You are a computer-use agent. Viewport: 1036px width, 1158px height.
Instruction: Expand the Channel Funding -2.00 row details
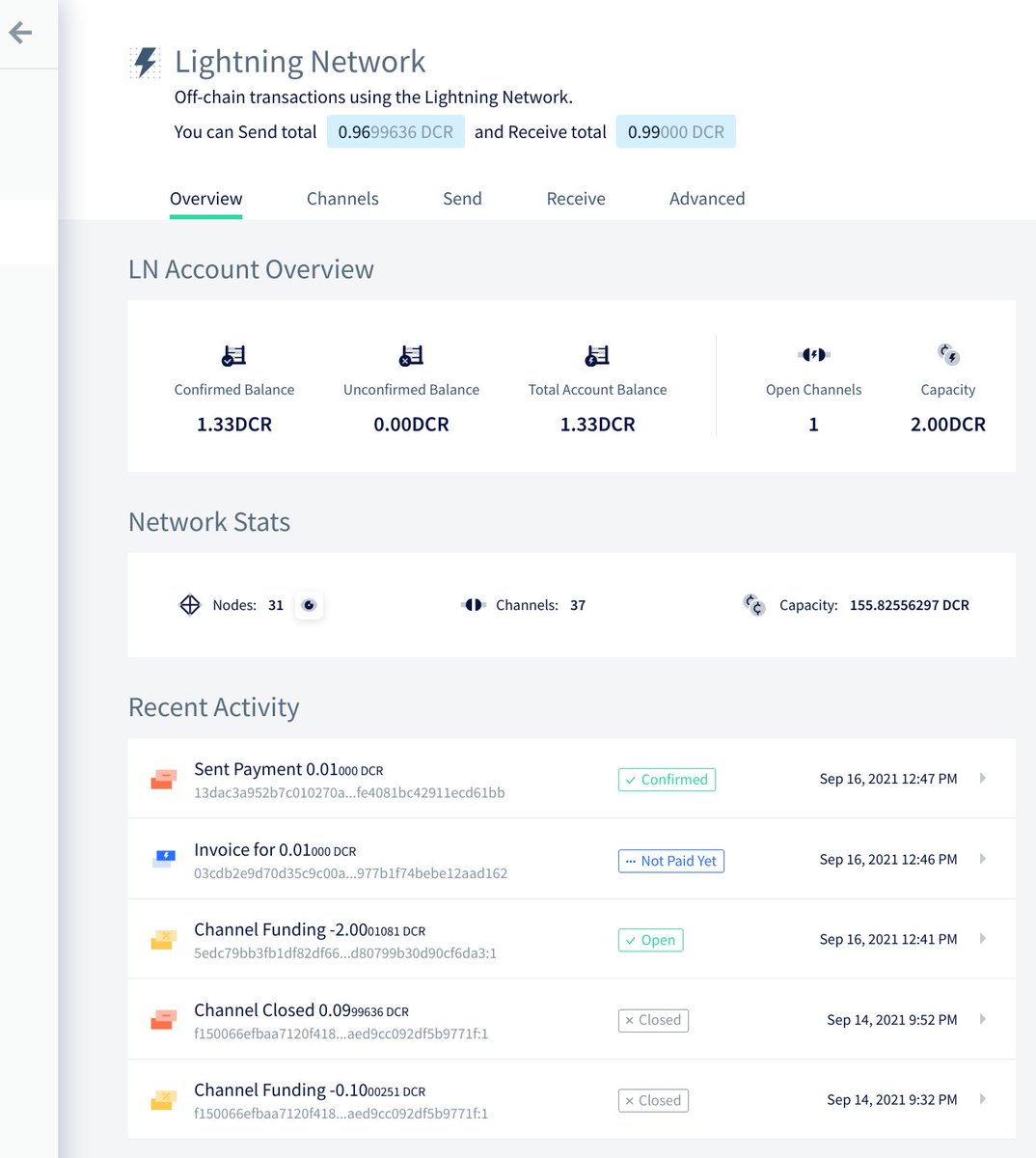[x=983, y=938]
